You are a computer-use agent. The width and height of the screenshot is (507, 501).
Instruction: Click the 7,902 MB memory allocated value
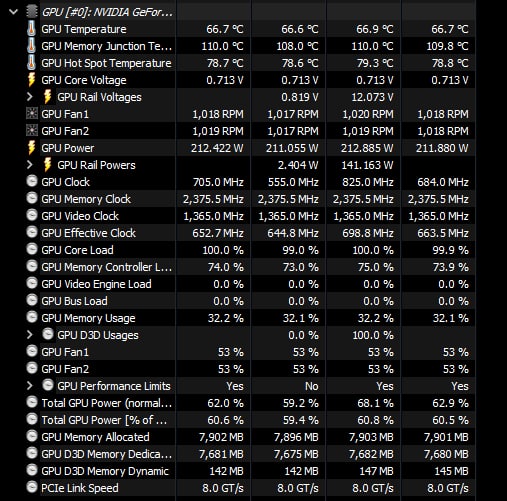pos(221,437)
